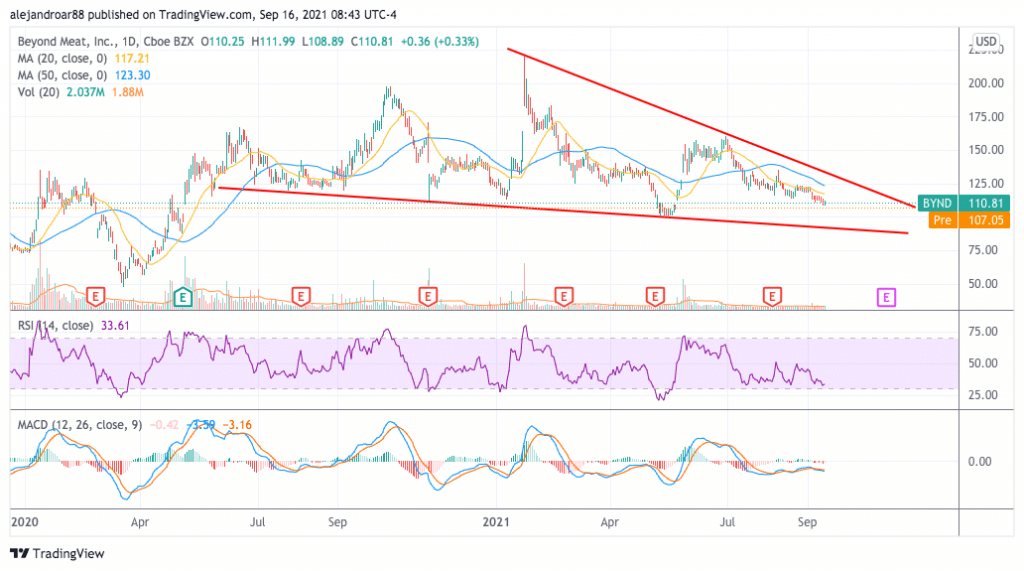Click the Jul label after 2021

tap(728, 522)
